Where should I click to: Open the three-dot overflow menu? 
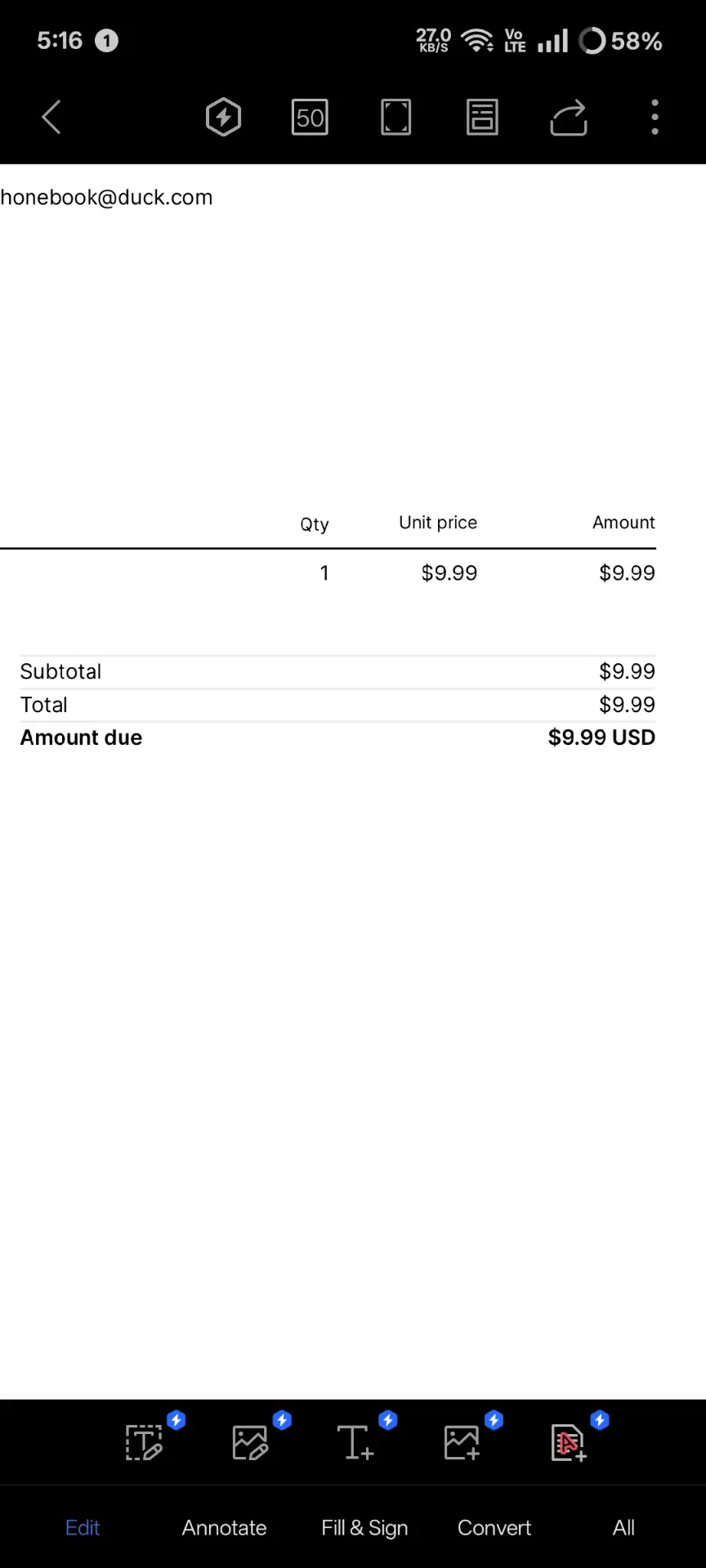coord(655,117)
